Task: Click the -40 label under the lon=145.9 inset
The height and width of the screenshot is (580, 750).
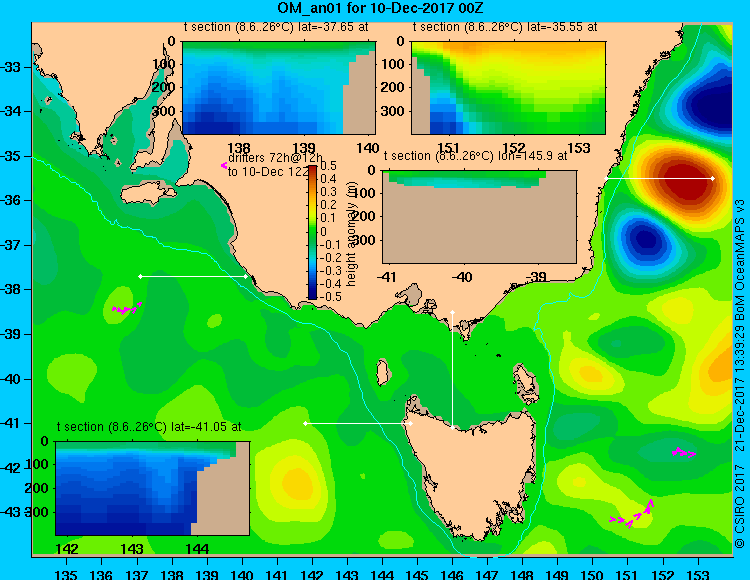Action: tap(461, 276)
